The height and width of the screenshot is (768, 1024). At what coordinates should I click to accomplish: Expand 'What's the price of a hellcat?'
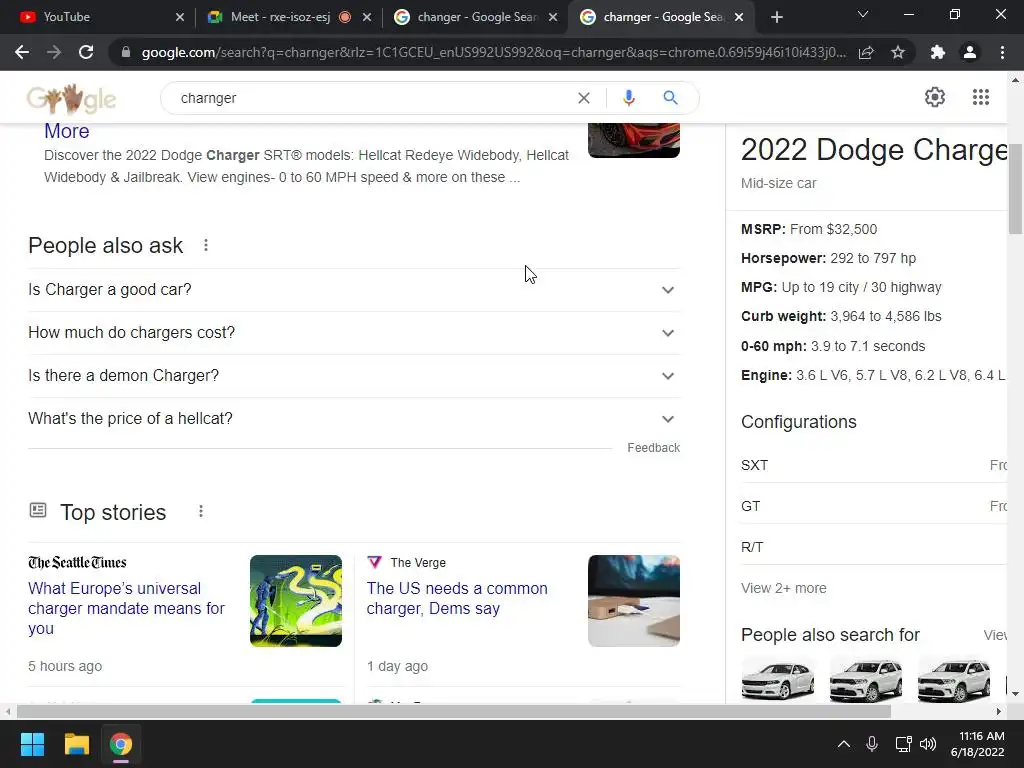354,419
